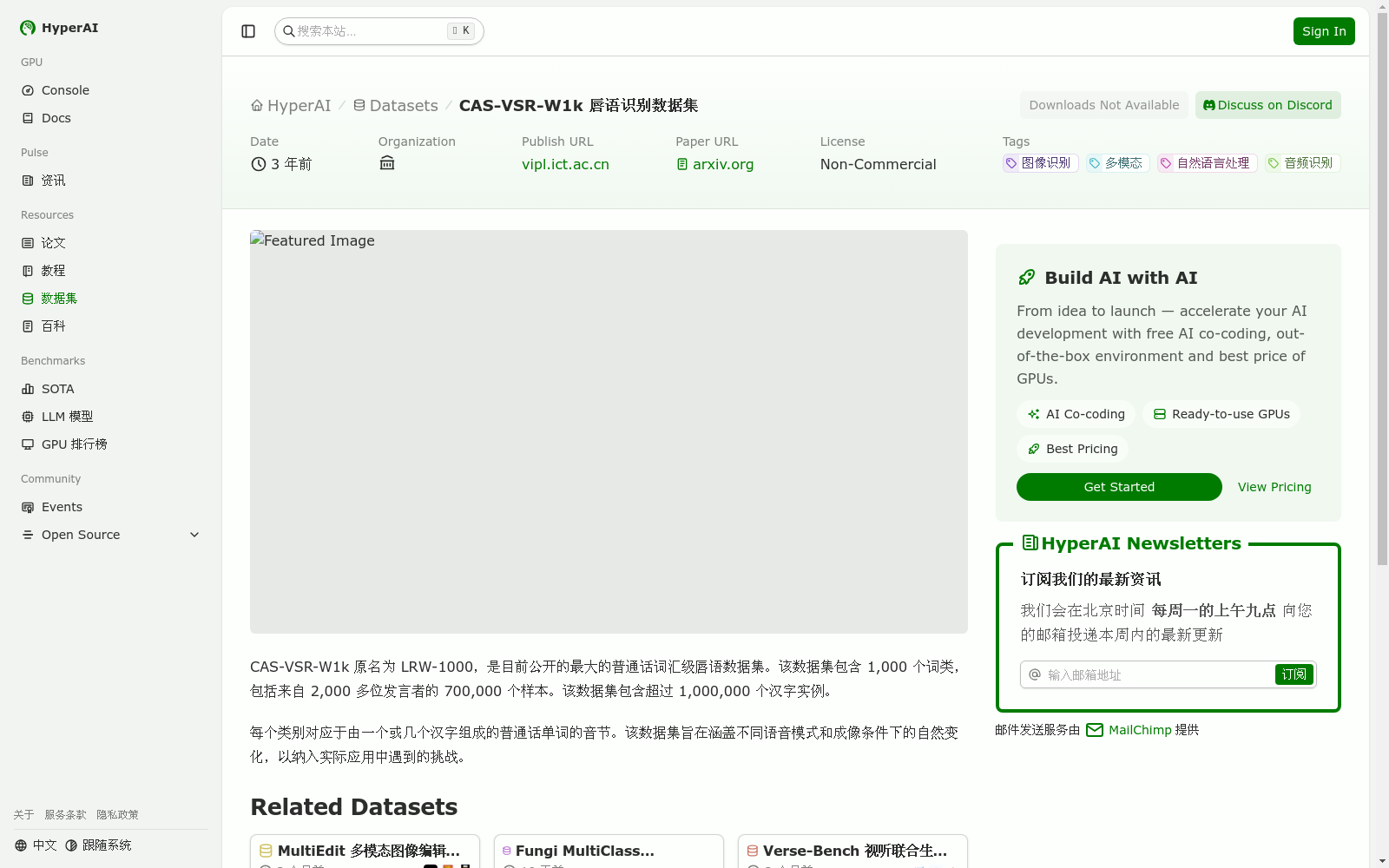1389x868 pixels.
Task: Select the 图像识别 tag
Action: point(1040,163)
